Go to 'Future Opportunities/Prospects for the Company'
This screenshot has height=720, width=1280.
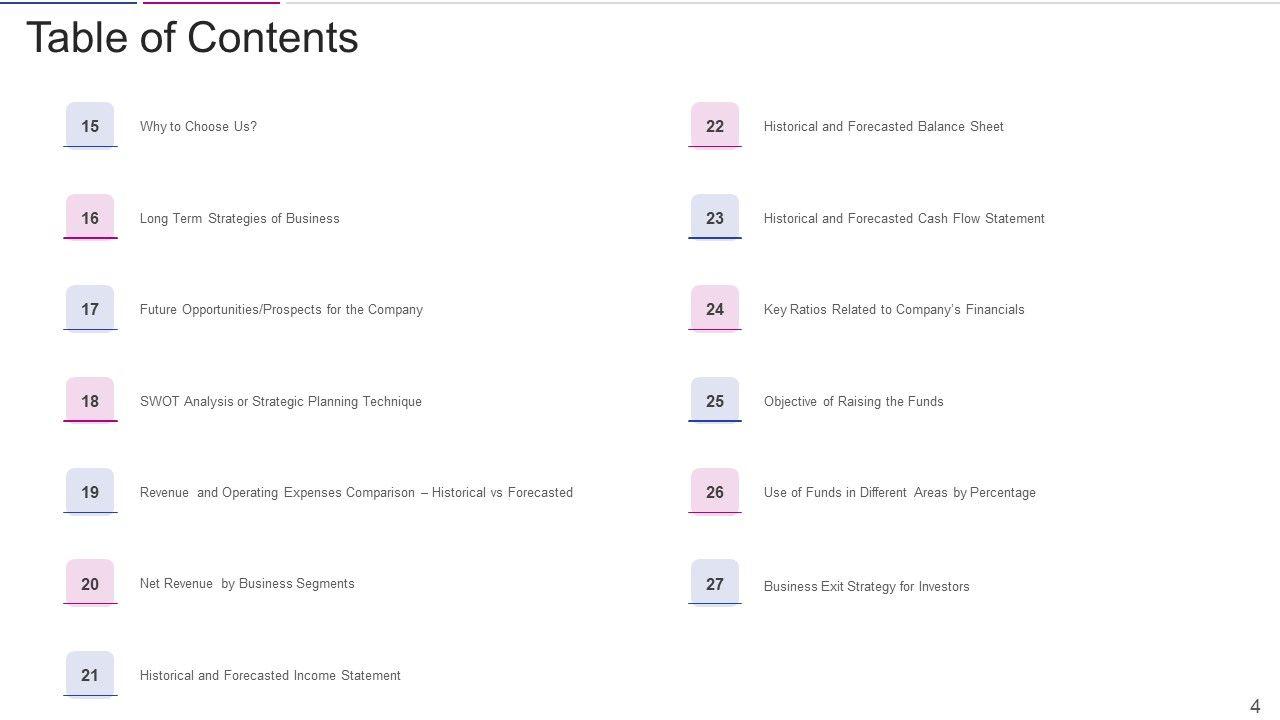point(281,310)
